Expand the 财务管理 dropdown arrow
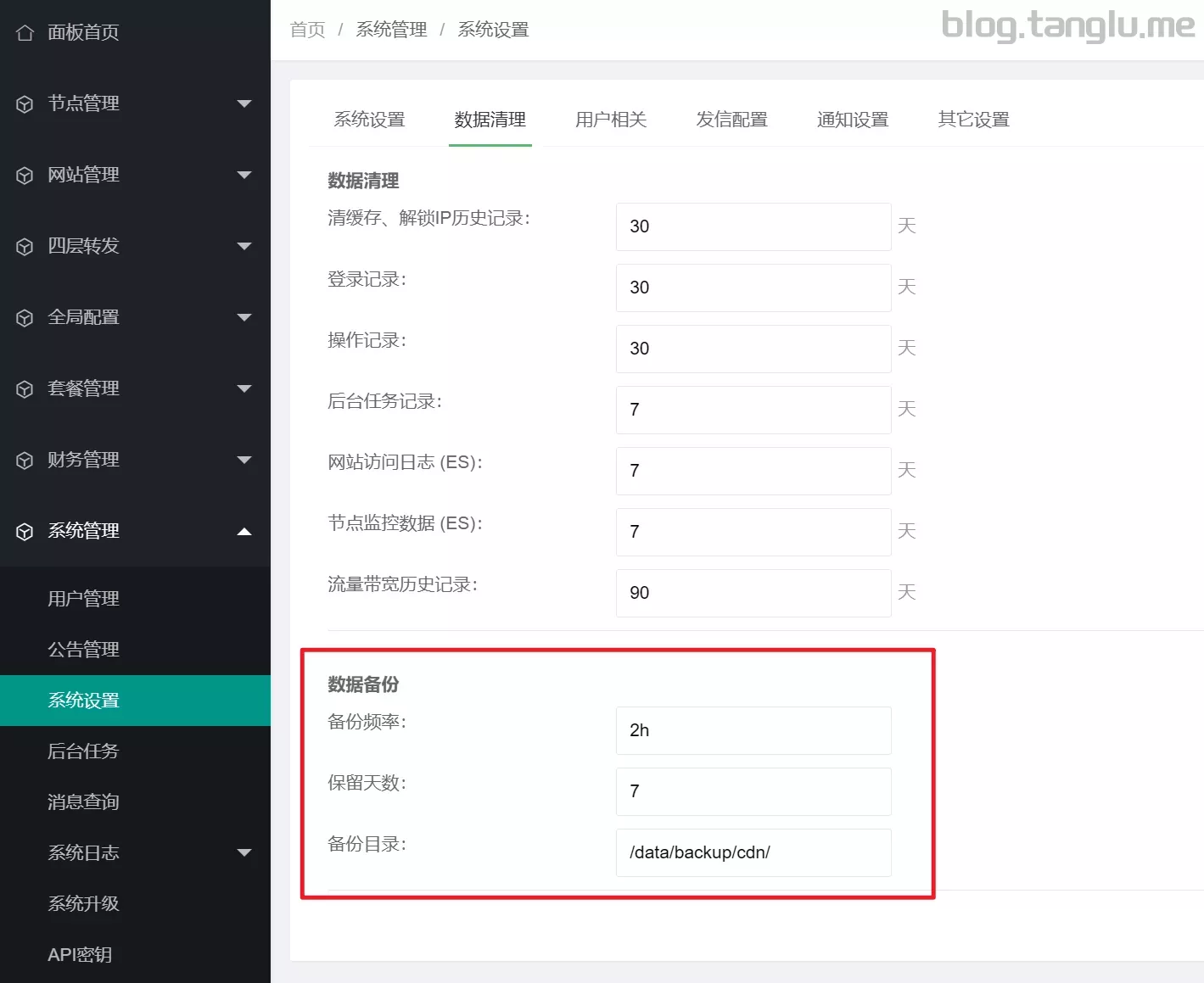This screenshot has height=983, width=1204. [244, 460]
